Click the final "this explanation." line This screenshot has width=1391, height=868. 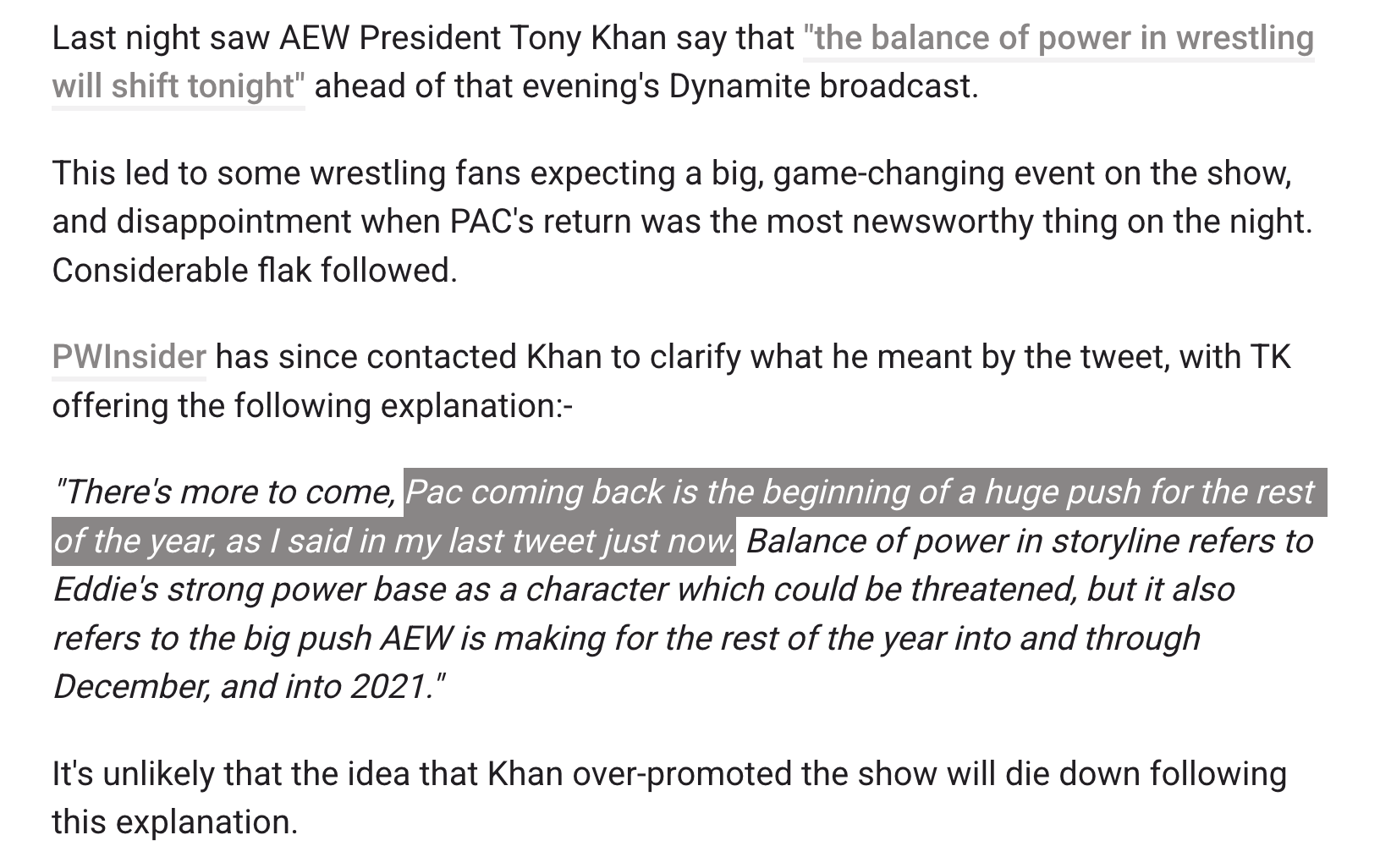click(x=174, y=822)
